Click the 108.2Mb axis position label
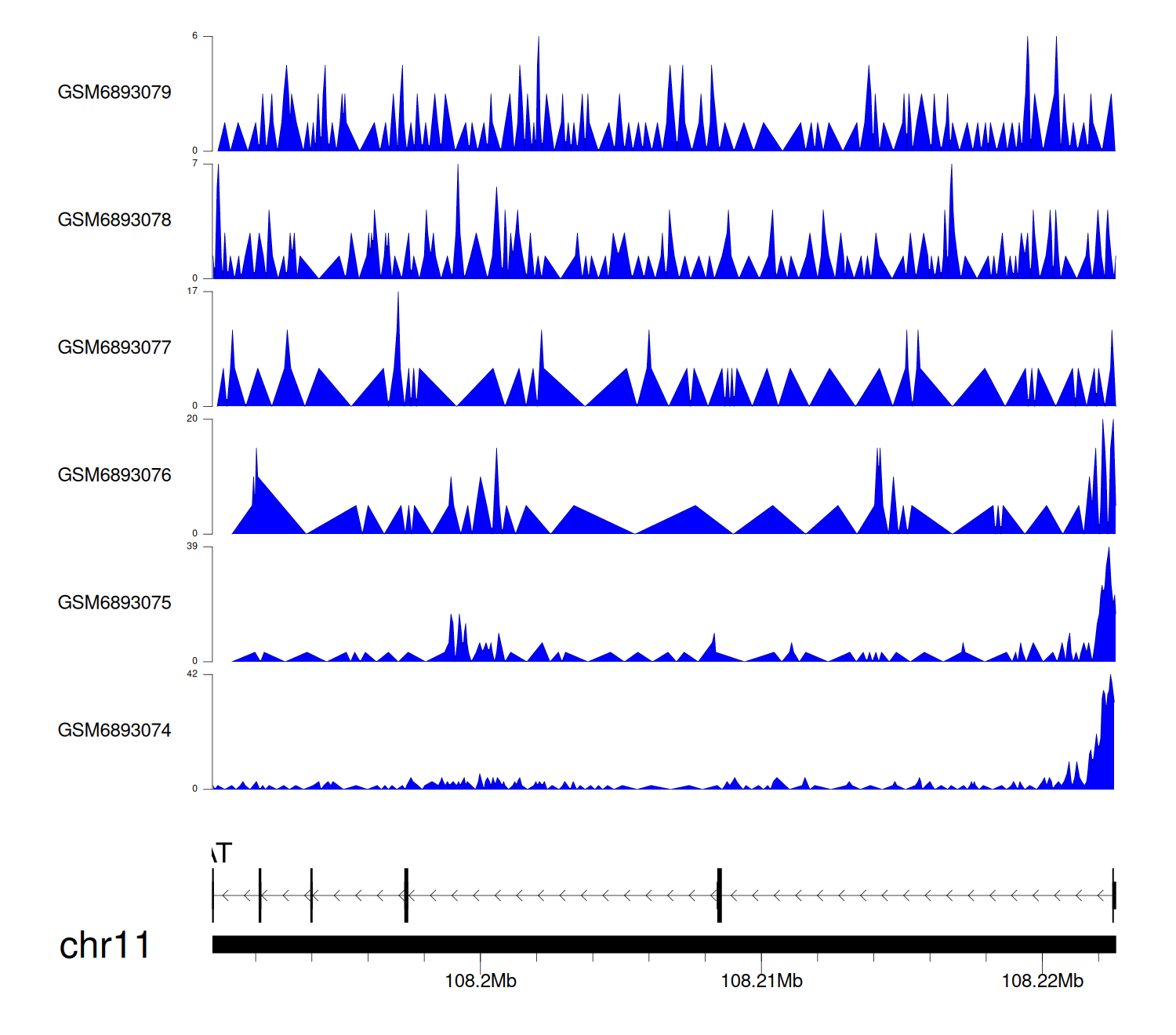Screen dimensions: 1176x1035 point(481,981)
